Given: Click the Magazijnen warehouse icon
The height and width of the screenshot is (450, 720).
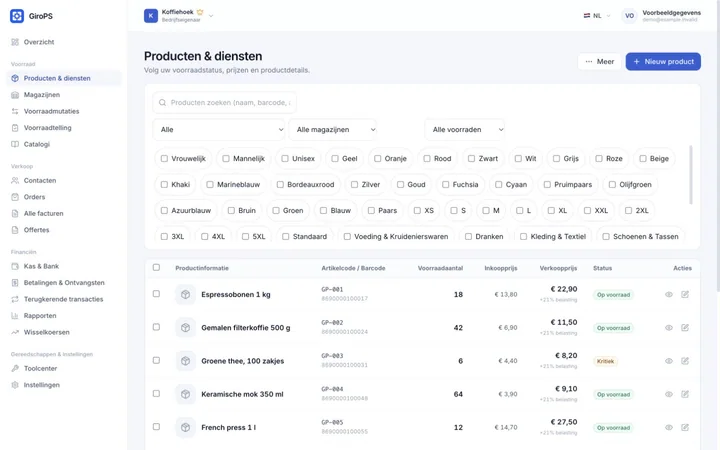Looking at the screenshot, I should click(x=15, y=95).
